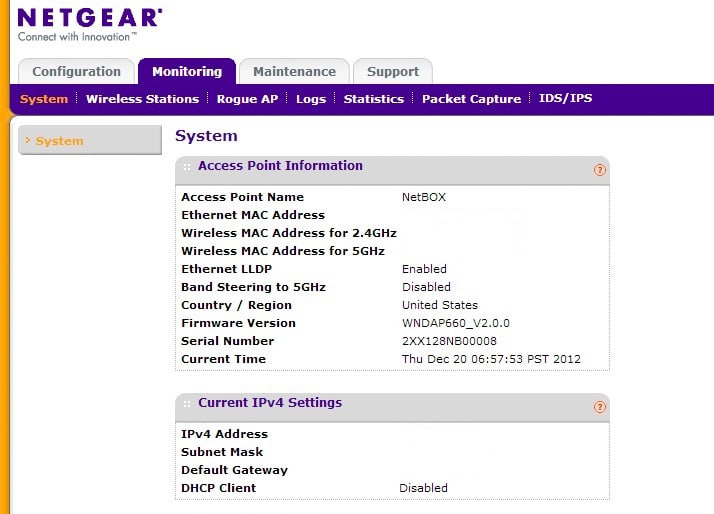Click the NETGEAR logo
Viewport: 714px width, 514px height.
pos(90,18)
